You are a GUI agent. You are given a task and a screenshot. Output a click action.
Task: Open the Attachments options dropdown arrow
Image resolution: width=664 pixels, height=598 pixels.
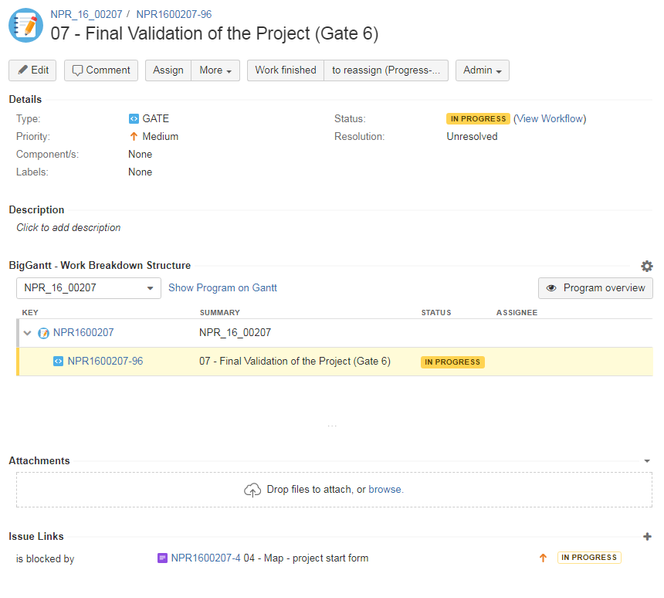click(x=647, y=461)
